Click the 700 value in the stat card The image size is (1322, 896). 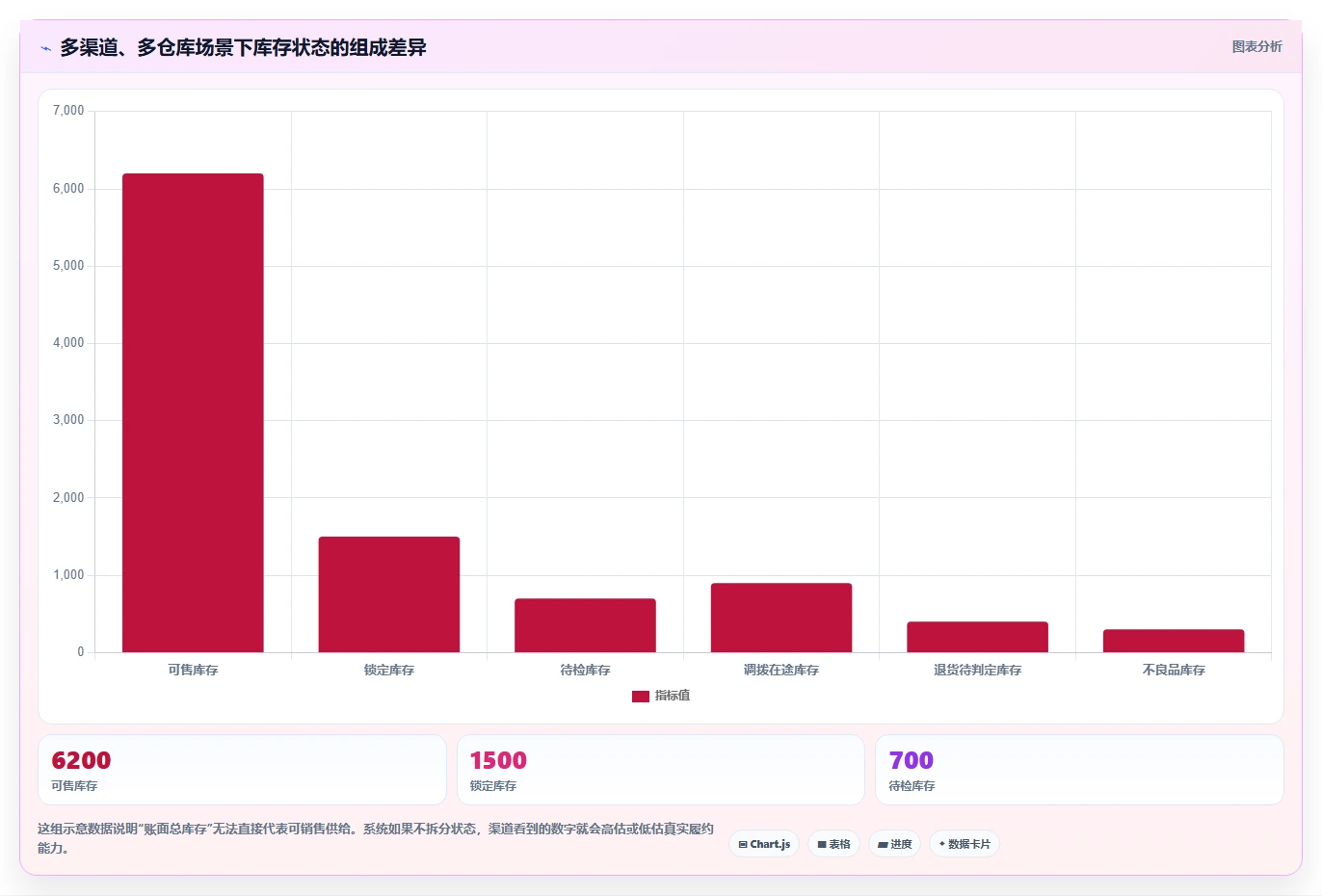click(x=912, y=761)
